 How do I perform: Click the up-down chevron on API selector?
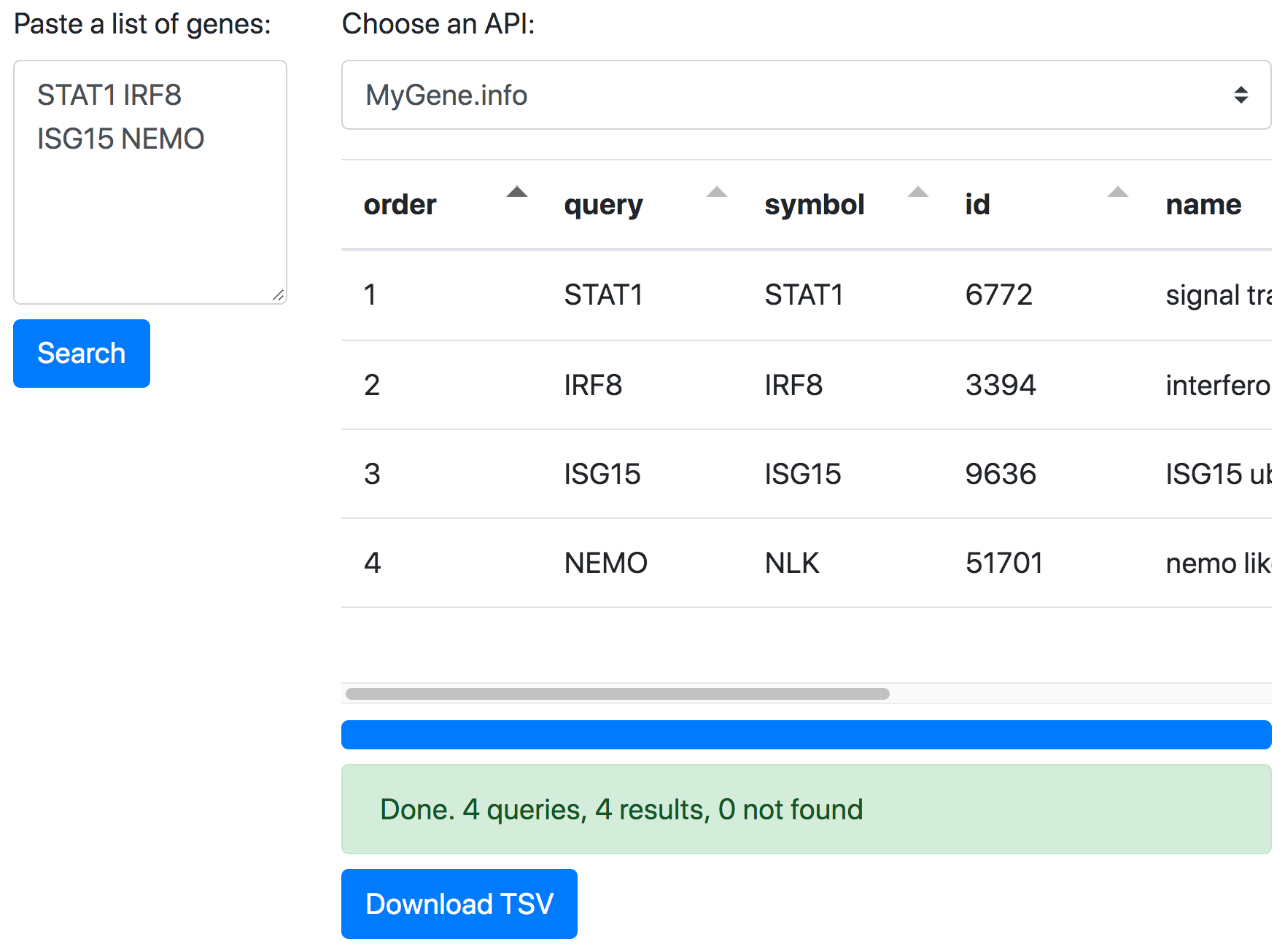1240,95
